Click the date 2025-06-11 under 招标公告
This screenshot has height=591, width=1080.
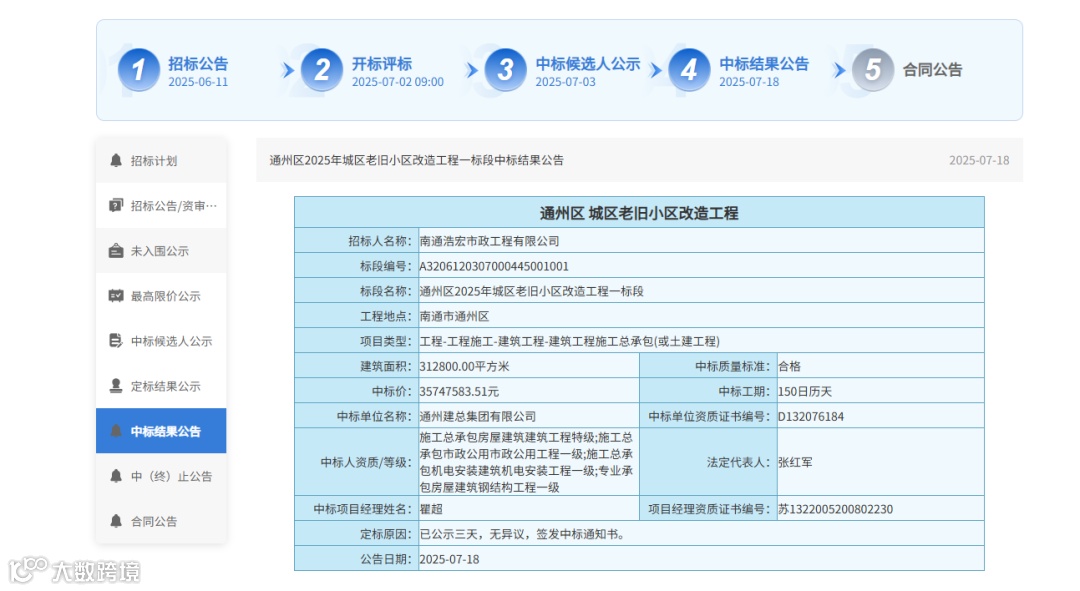[198, 82]
